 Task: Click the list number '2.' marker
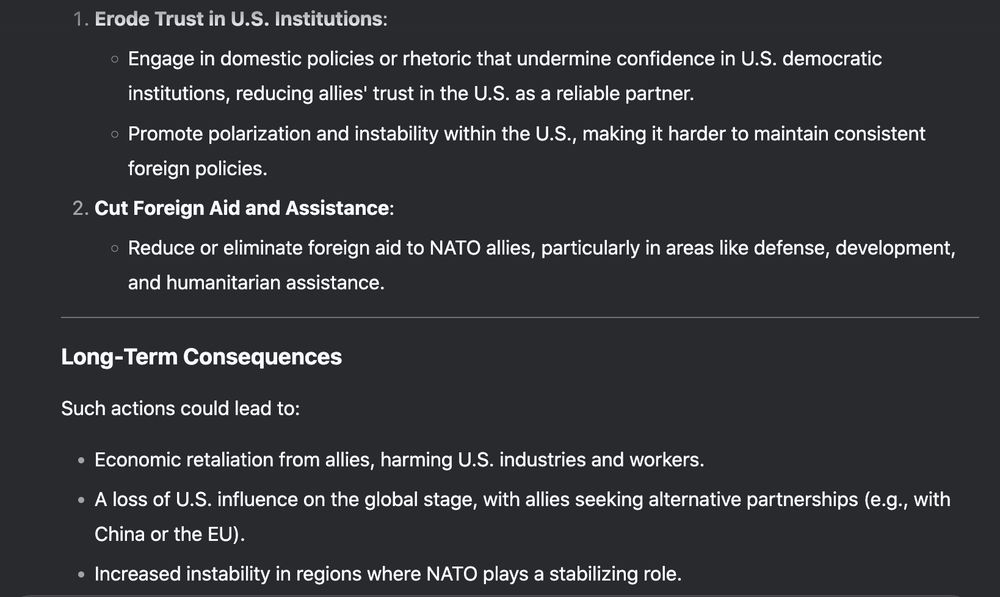point(80,208)
